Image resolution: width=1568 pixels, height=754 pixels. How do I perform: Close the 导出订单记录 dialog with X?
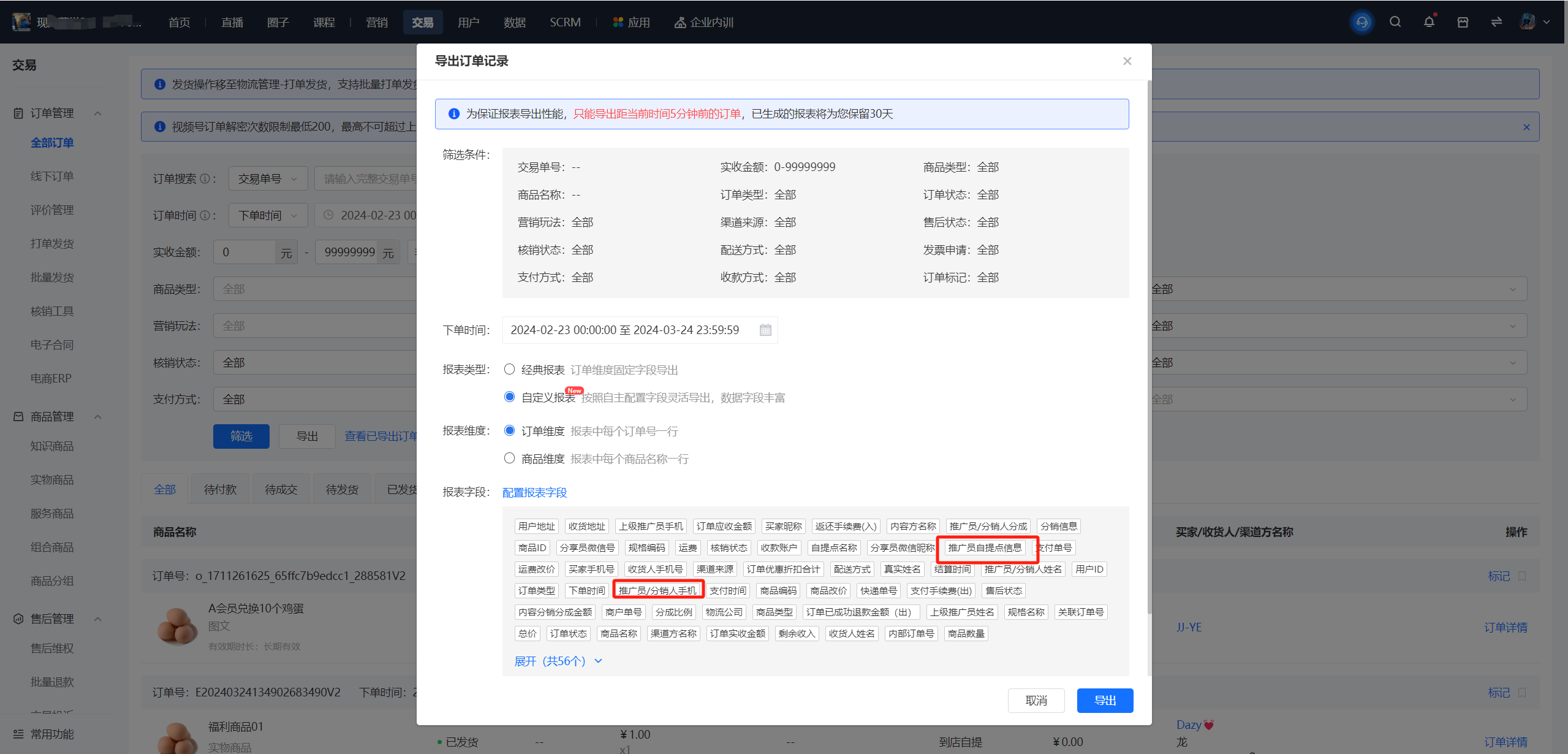click(x=1127, y=61)
